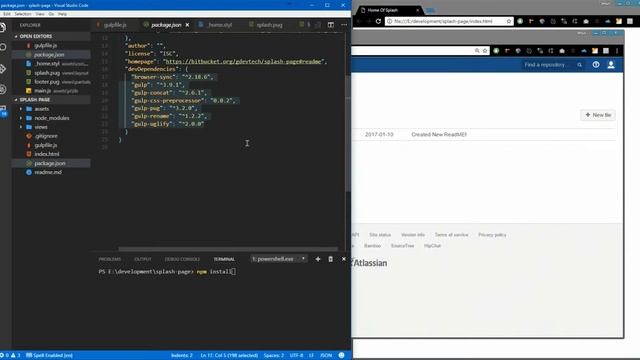The width and height of the screenshot is (640, 360).
Task: Close the Home Of Splash browser tab
Action: click(417, 10)
